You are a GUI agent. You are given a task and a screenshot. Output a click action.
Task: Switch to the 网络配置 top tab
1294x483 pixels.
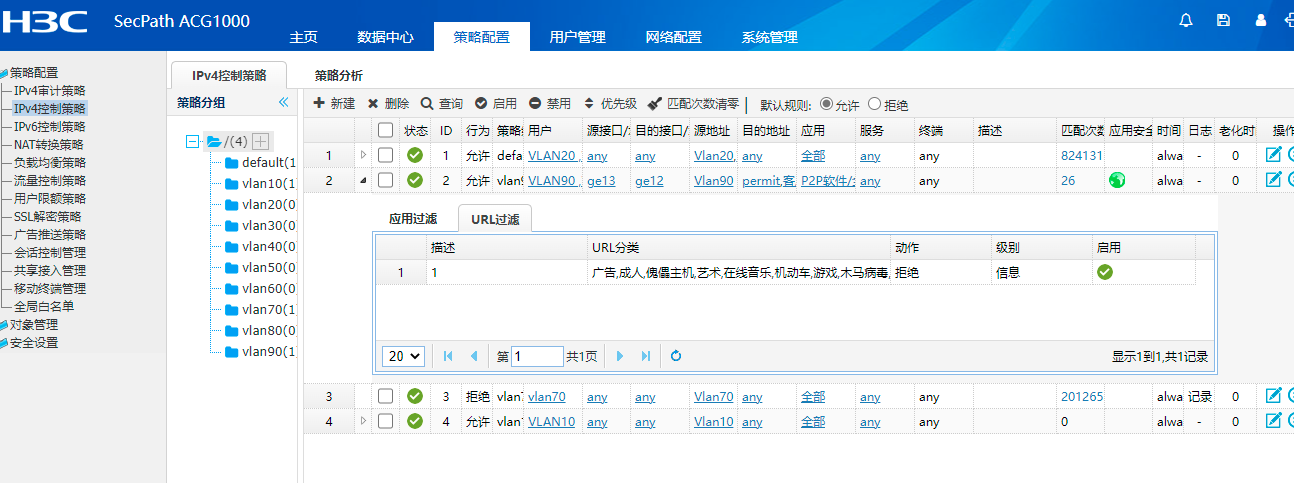[673, 37]
